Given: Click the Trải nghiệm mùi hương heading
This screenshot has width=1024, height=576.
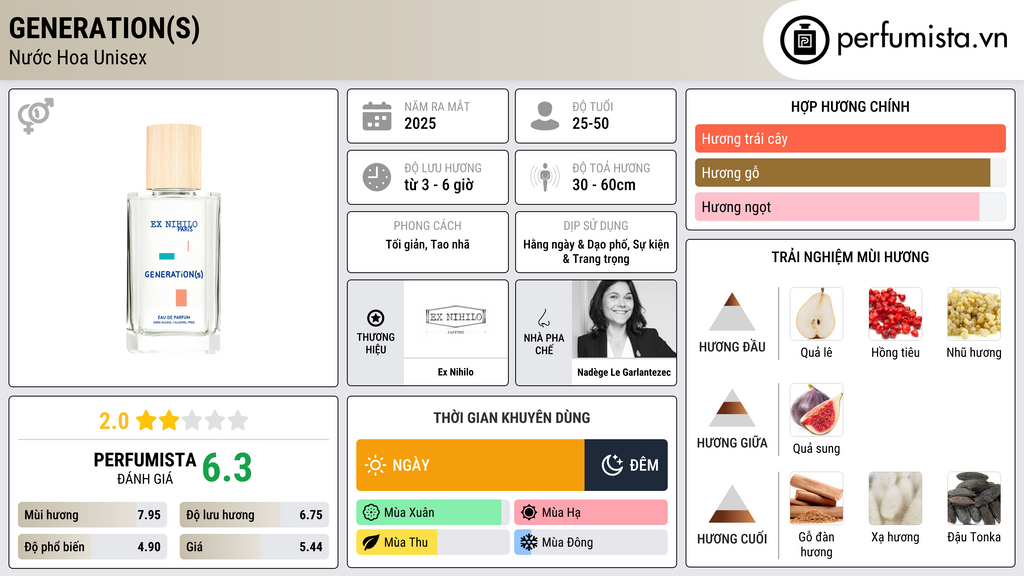Looking at the screenshot, I should 850,257.
